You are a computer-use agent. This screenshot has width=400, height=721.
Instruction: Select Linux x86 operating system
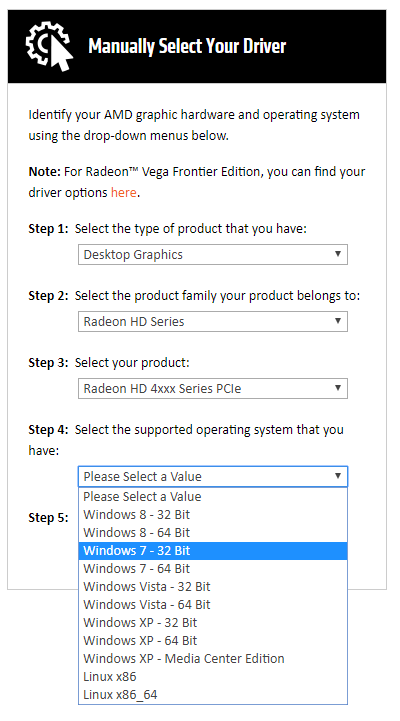pyautogui.click(x=213, y=677)
